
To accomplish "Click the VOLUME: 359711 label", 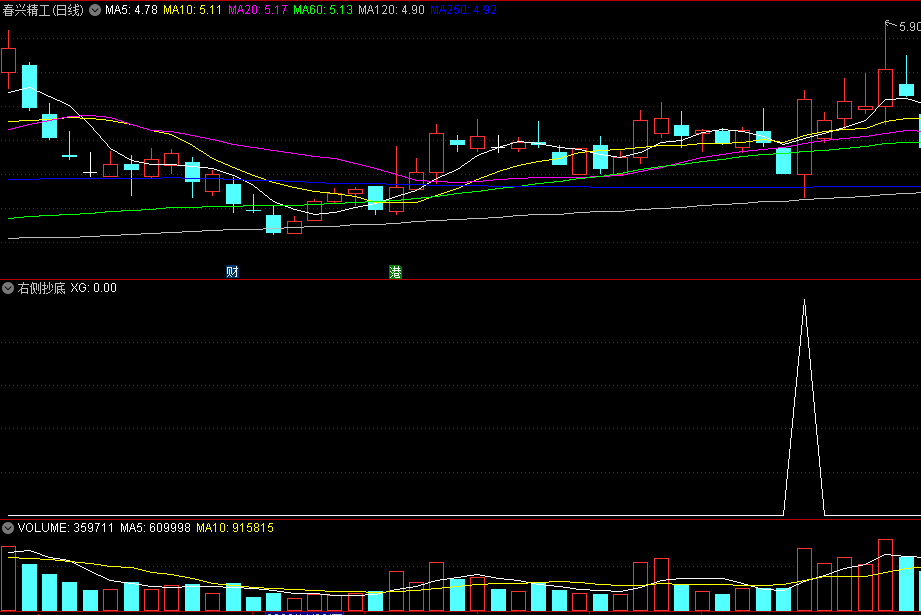I will pyautogui.click(x=66, y=527).
